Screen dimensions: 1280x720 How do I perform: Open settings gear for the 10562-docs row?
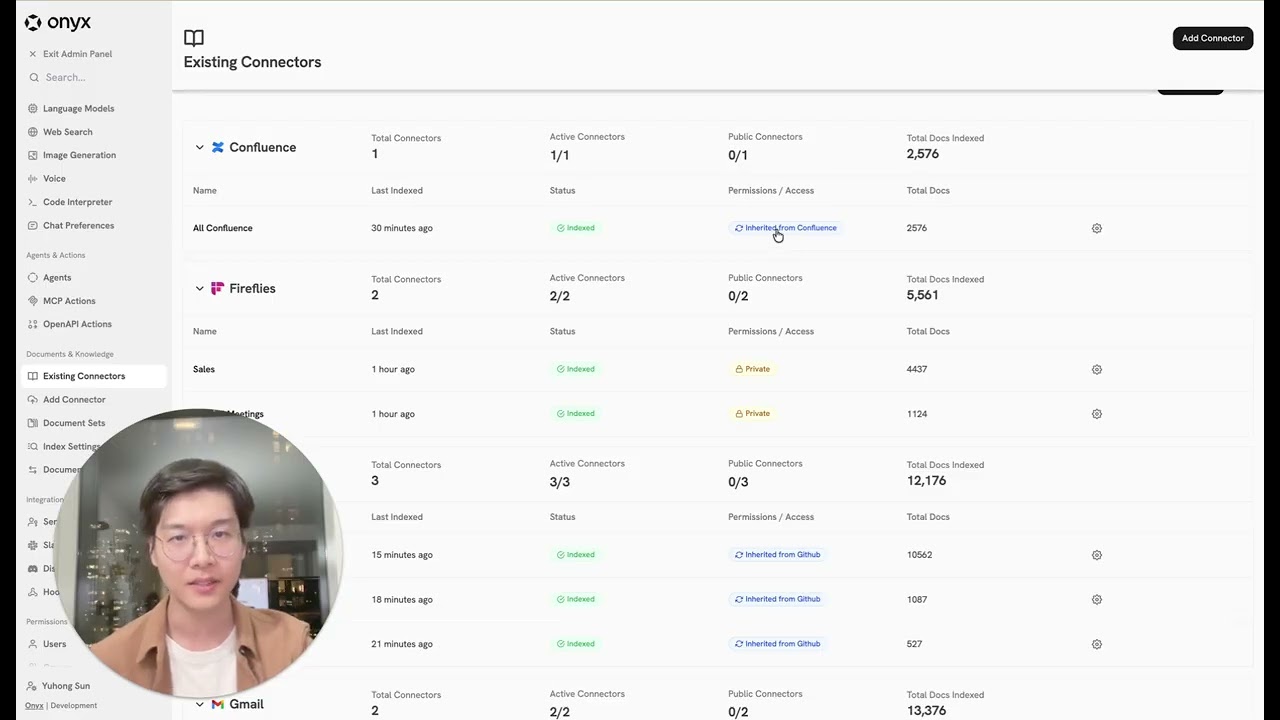point(1097,555)
